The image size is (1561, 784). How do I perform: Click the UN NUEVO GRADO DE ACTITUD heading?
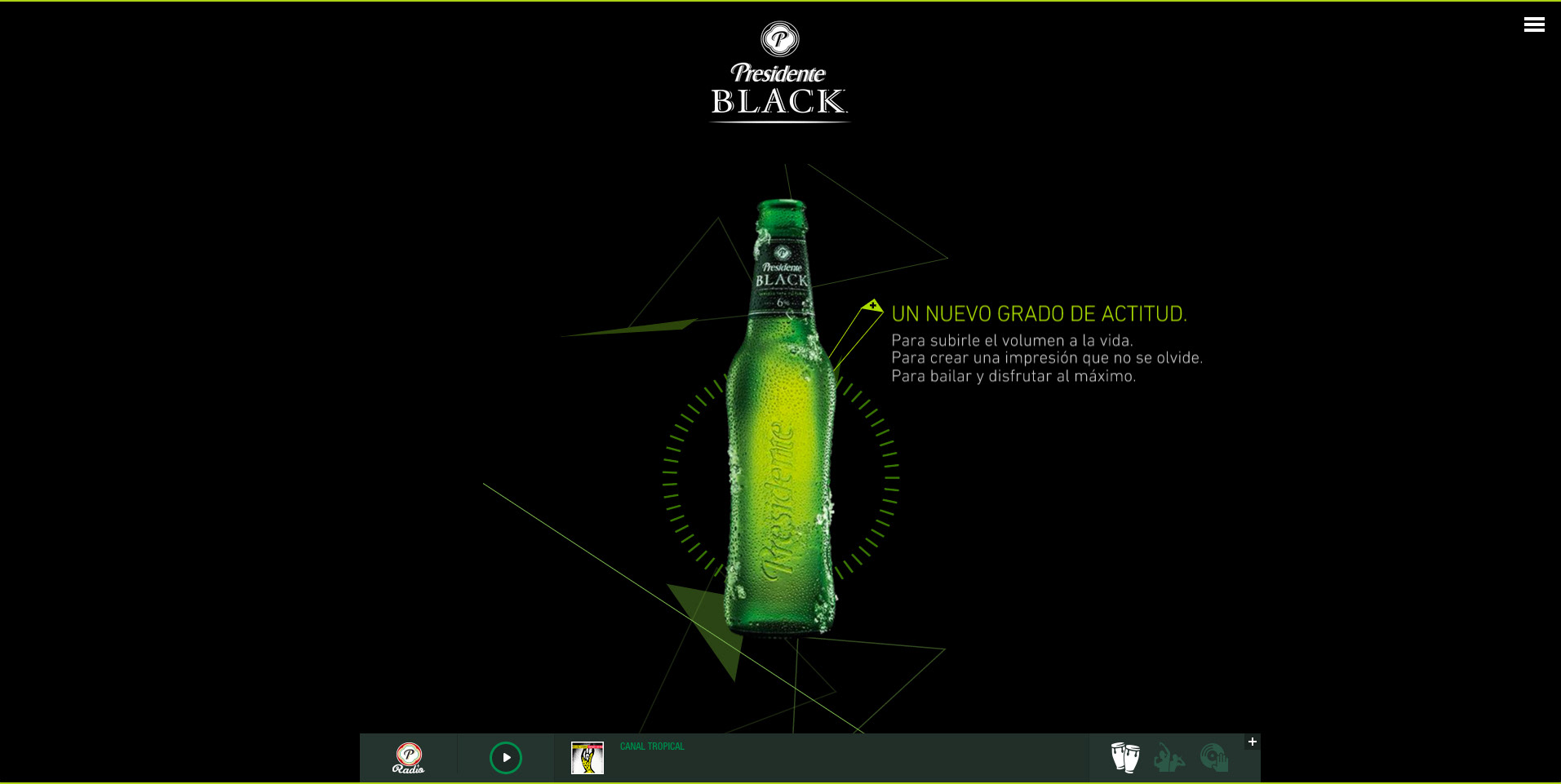click(x=1039, y=314)
